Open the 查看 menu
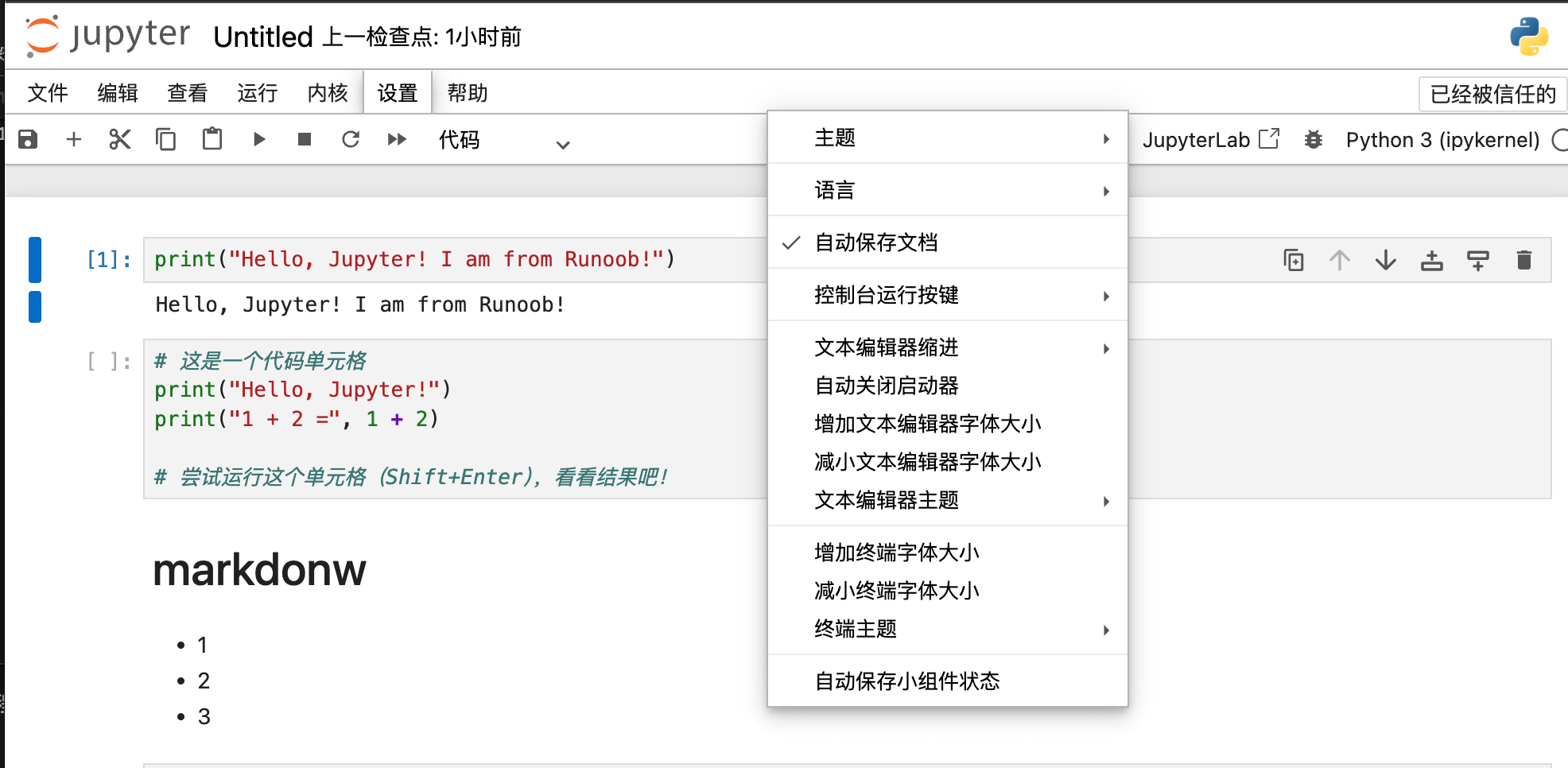Screen dimensions: 1568x768 (x=188, y=93)
